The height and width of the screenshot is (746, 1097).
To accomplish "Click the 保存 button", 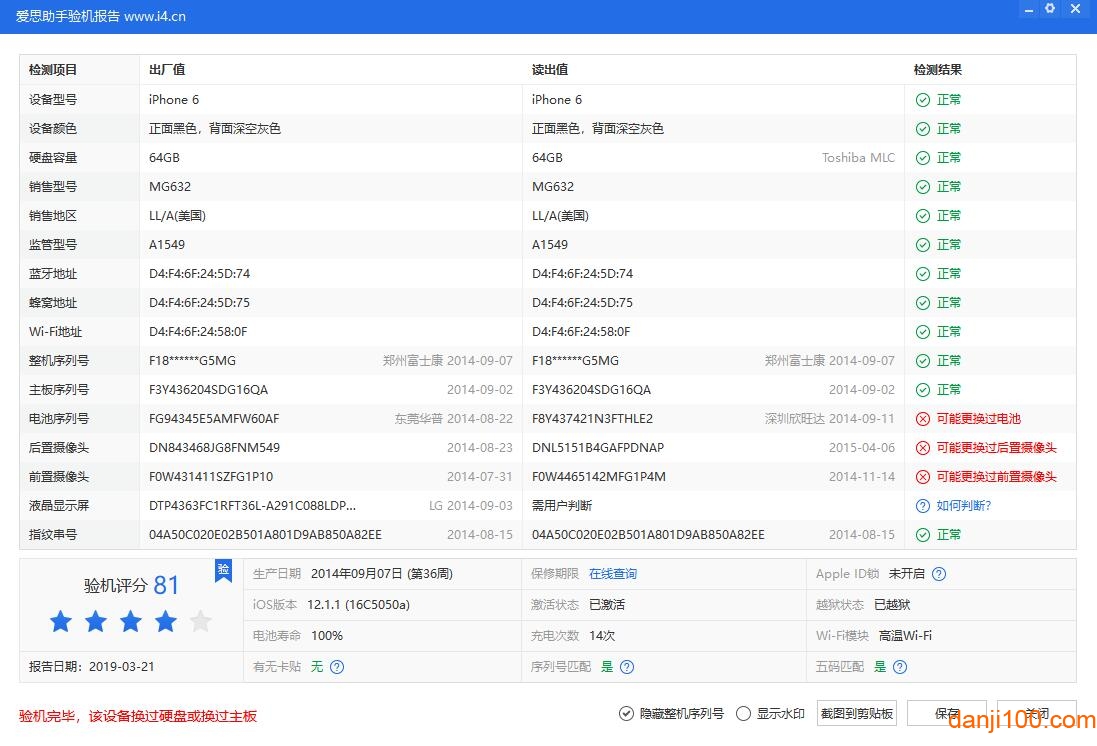I will pos(946,714).
